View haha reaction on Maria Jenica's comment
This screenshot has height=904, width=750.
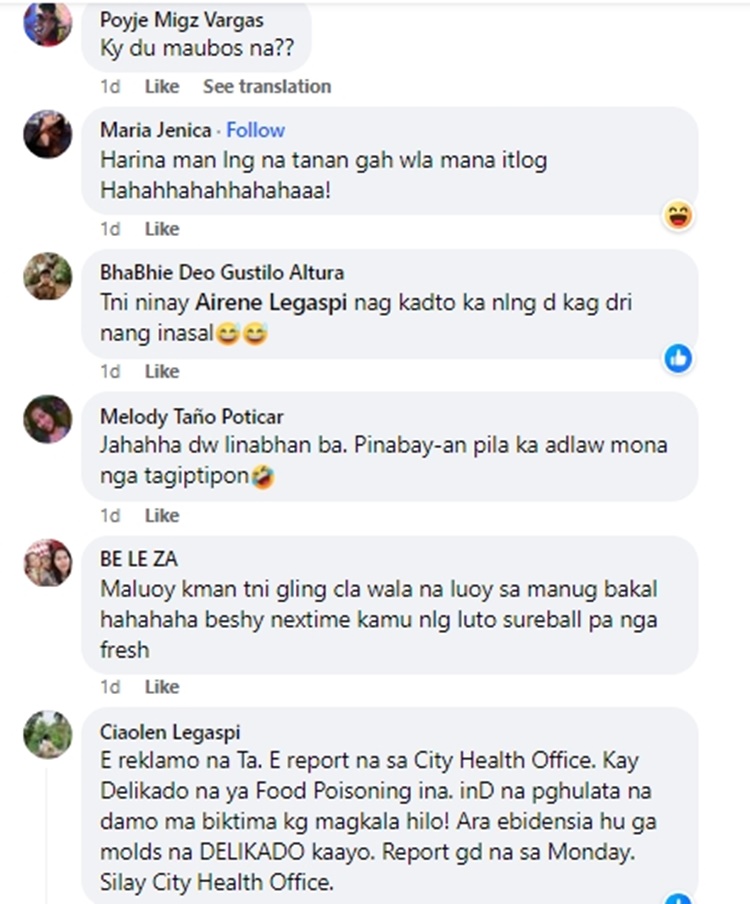[679, 216]
